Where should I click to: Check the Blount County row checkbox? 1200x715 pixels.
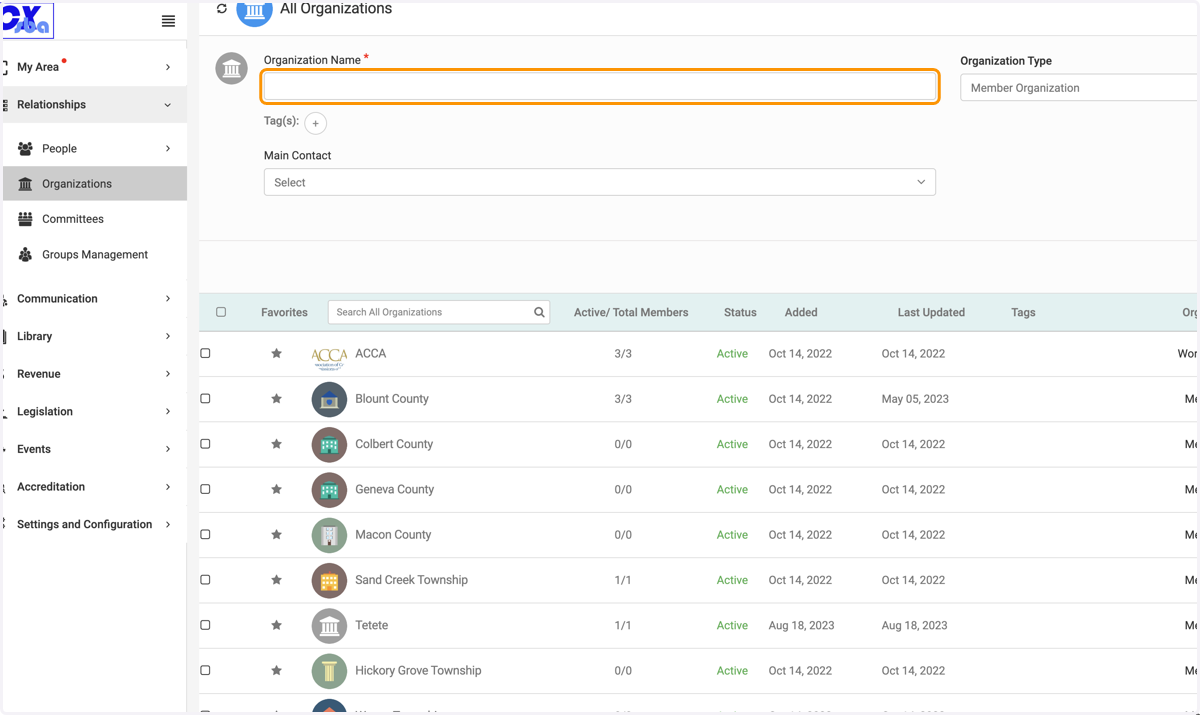[x=205, y=398]
